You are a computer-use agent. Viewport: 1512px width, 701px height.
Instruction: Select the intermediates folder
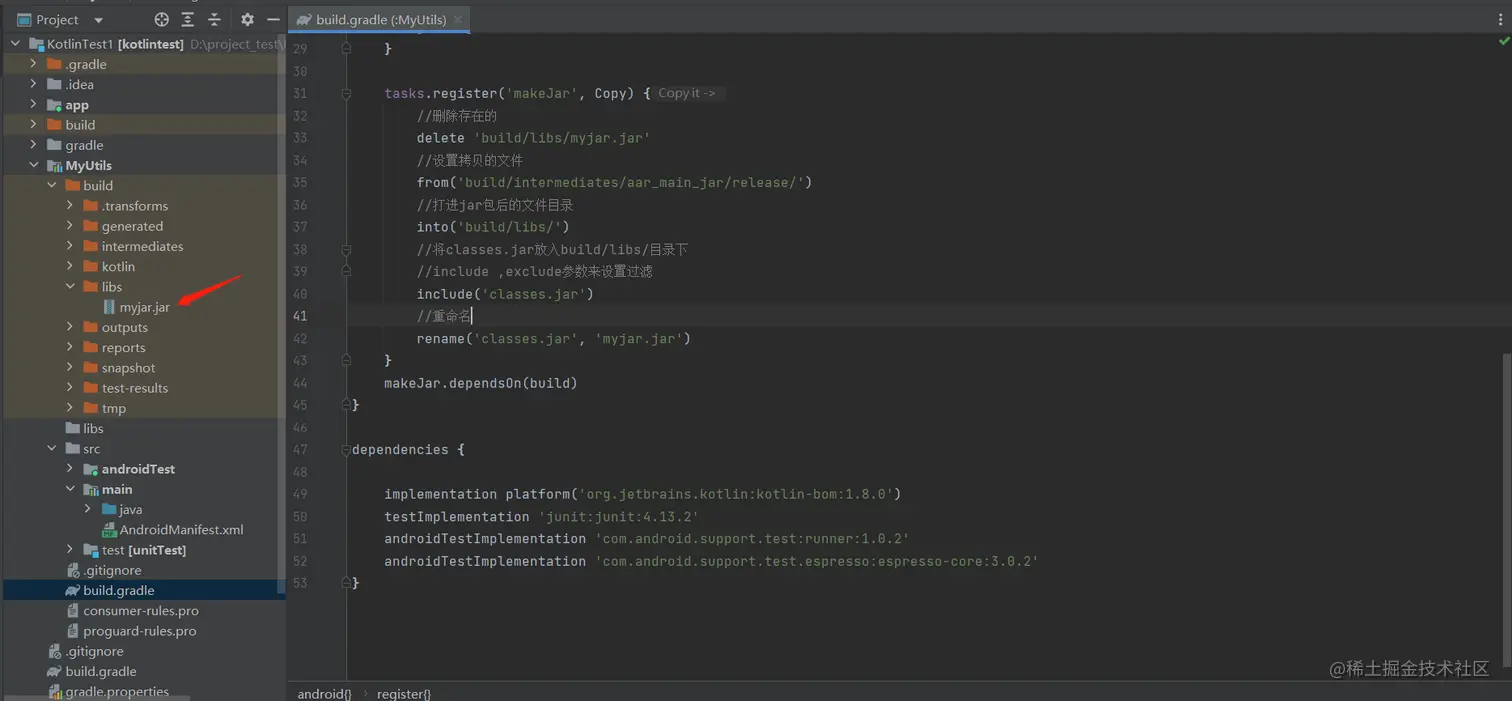(142, 246)
